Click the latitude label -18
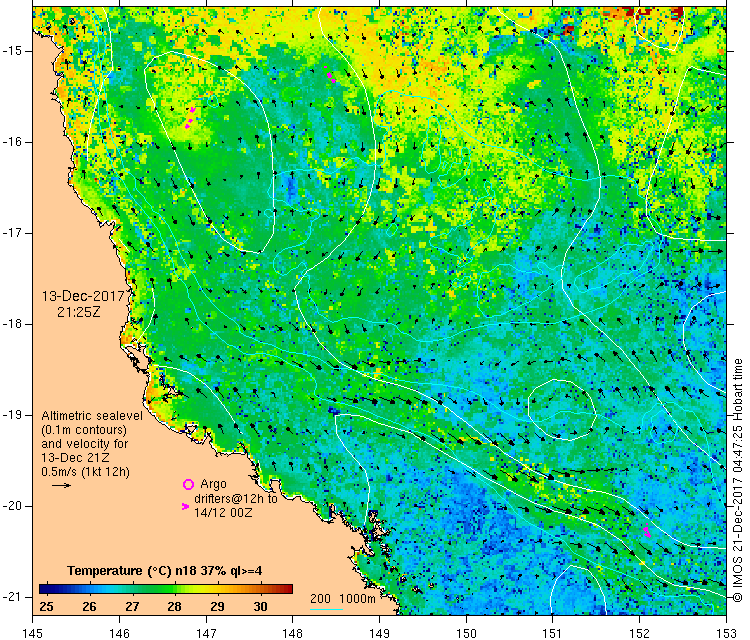750x640 pixels. pyautogui.click(x=13, y=324)
